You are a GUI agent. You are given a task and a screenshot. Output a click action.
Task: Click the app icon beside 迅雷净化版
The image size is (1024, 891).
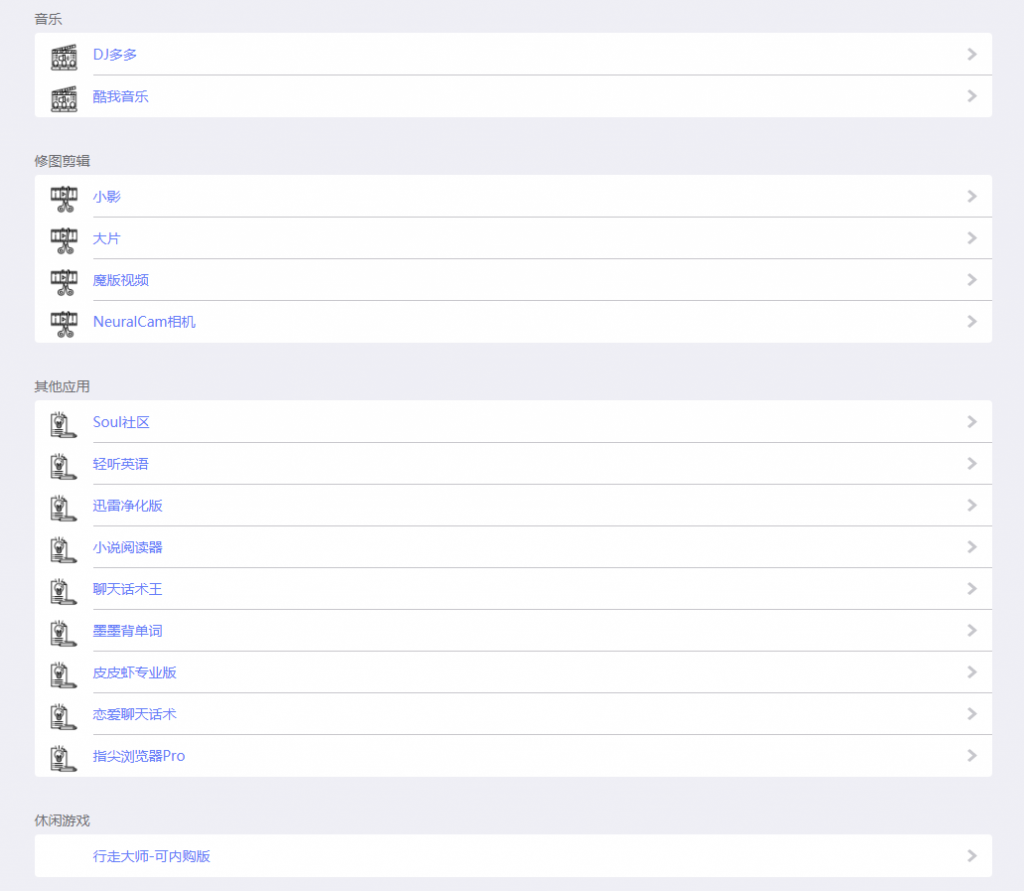[x=63, y=508]
